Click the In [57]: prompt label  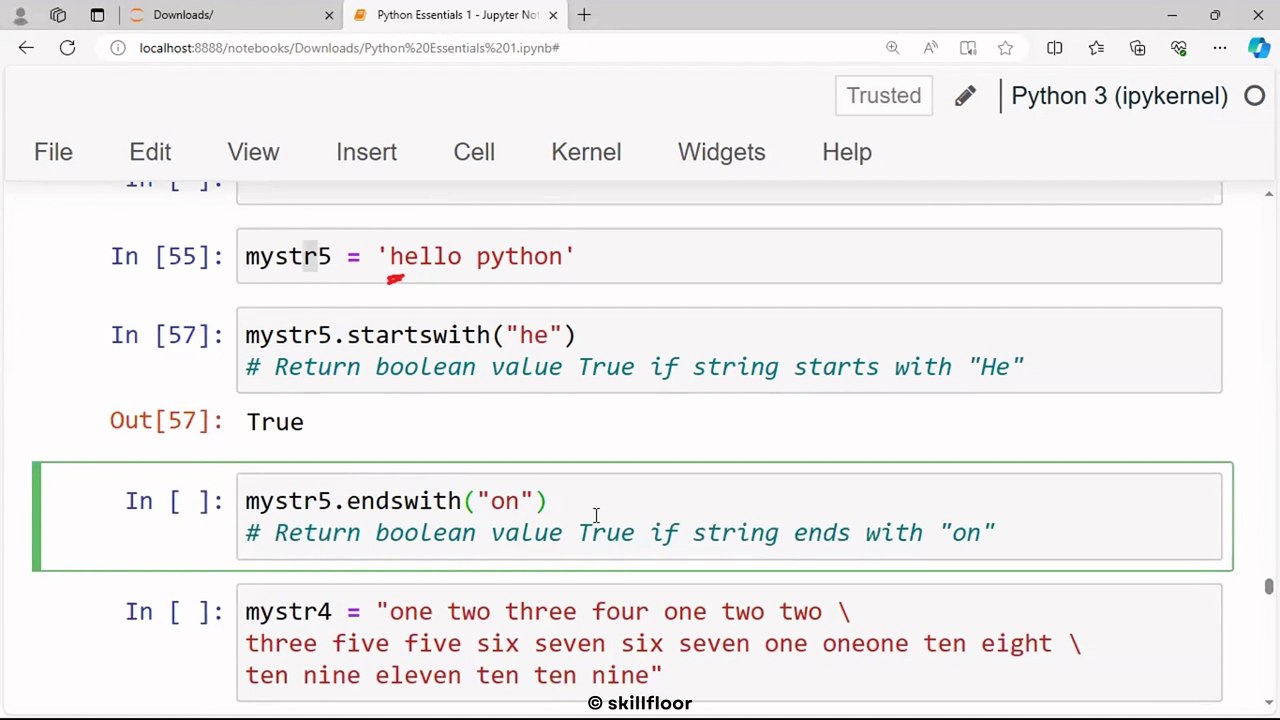point(167,335)
